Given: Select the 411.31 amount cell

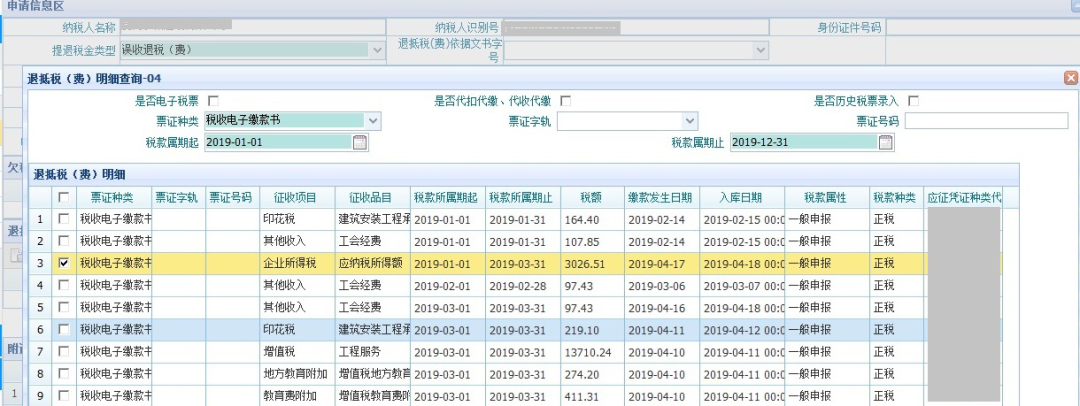Looking at the screenshot, I should 592,396.
